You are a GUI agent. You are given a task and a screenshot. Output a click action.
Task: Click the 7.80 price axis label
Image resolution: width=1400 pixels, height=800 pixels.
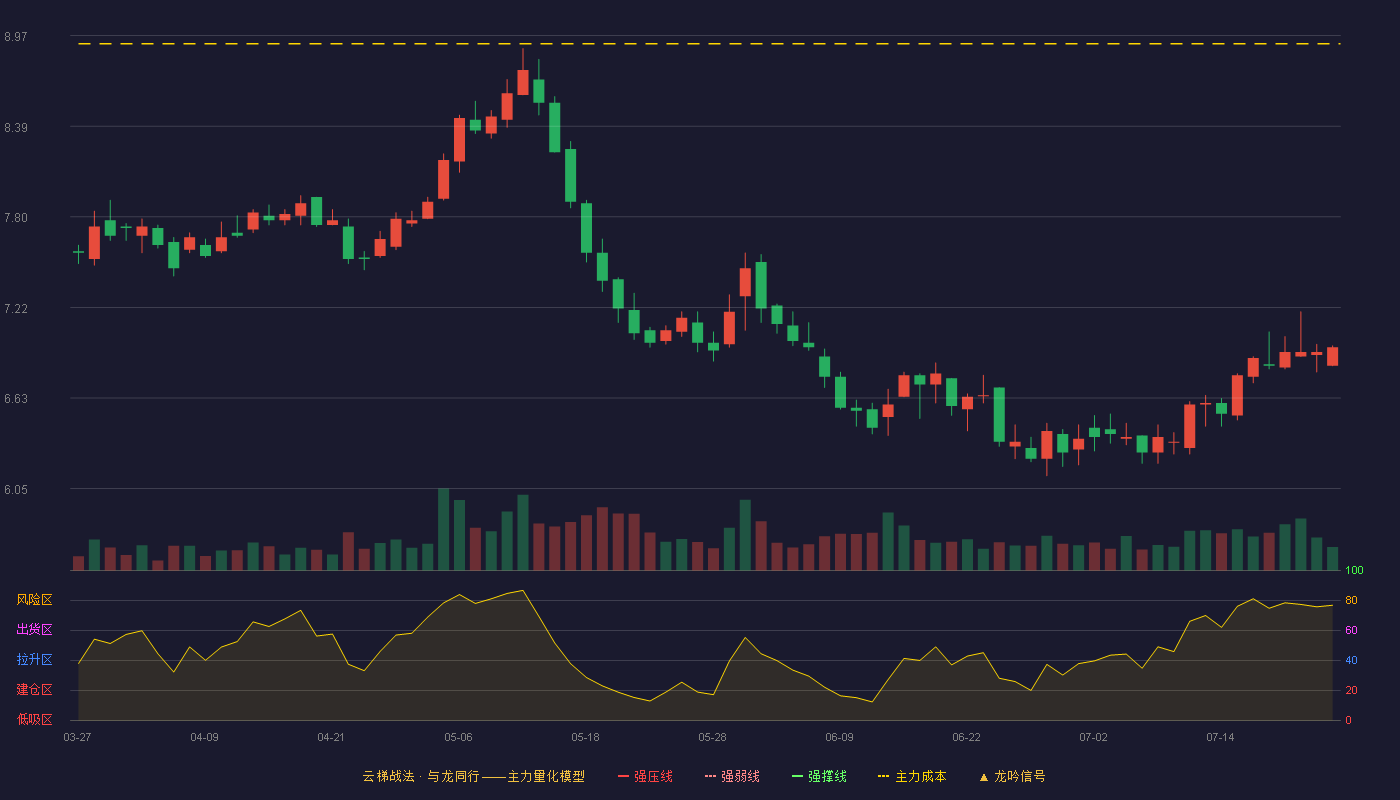click(15, 218)
